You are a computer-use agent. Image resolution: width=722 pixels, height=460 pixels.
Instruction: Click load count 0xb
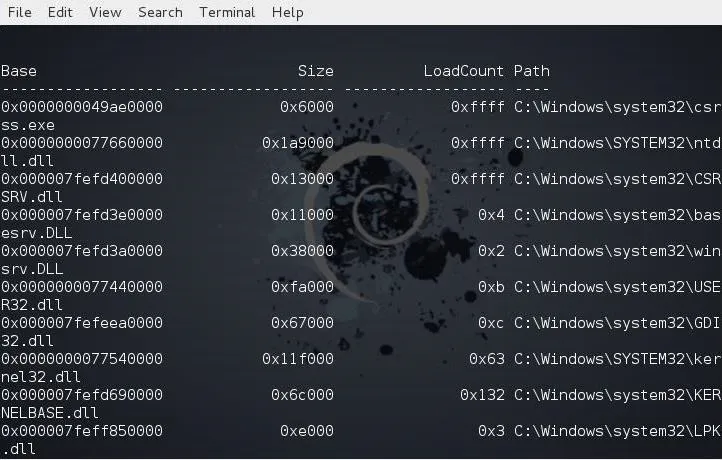click(x=491, y=287)
